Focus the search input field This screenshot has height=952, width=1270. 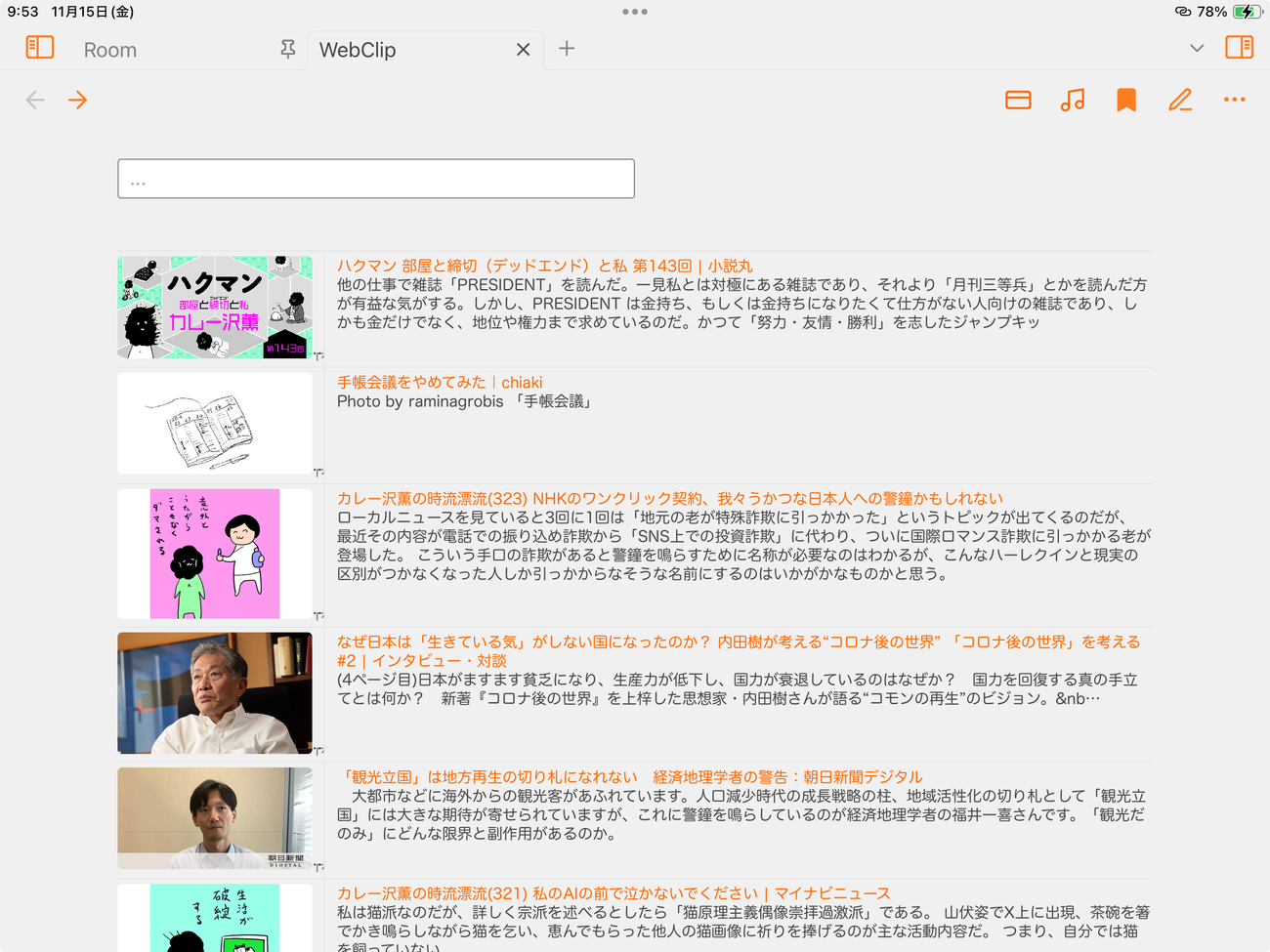(x=376, y=179)
